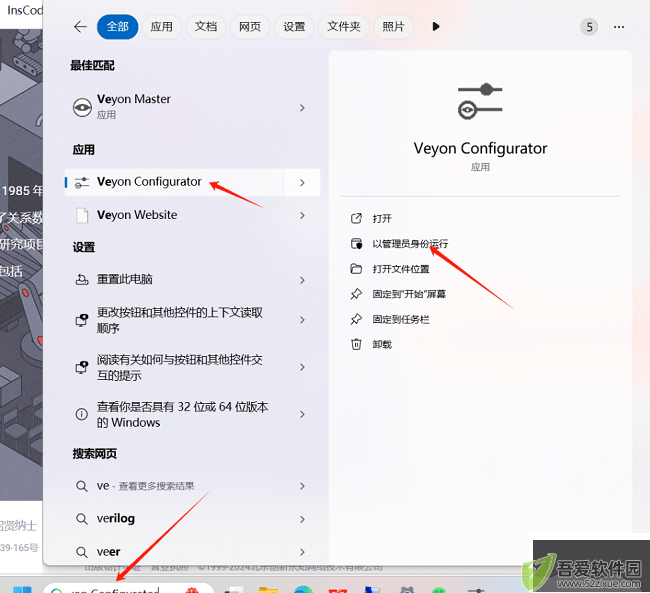This screenshot has height=593, width=650.
Task: Show more filters with the play arrow
Action: point(436,27)
